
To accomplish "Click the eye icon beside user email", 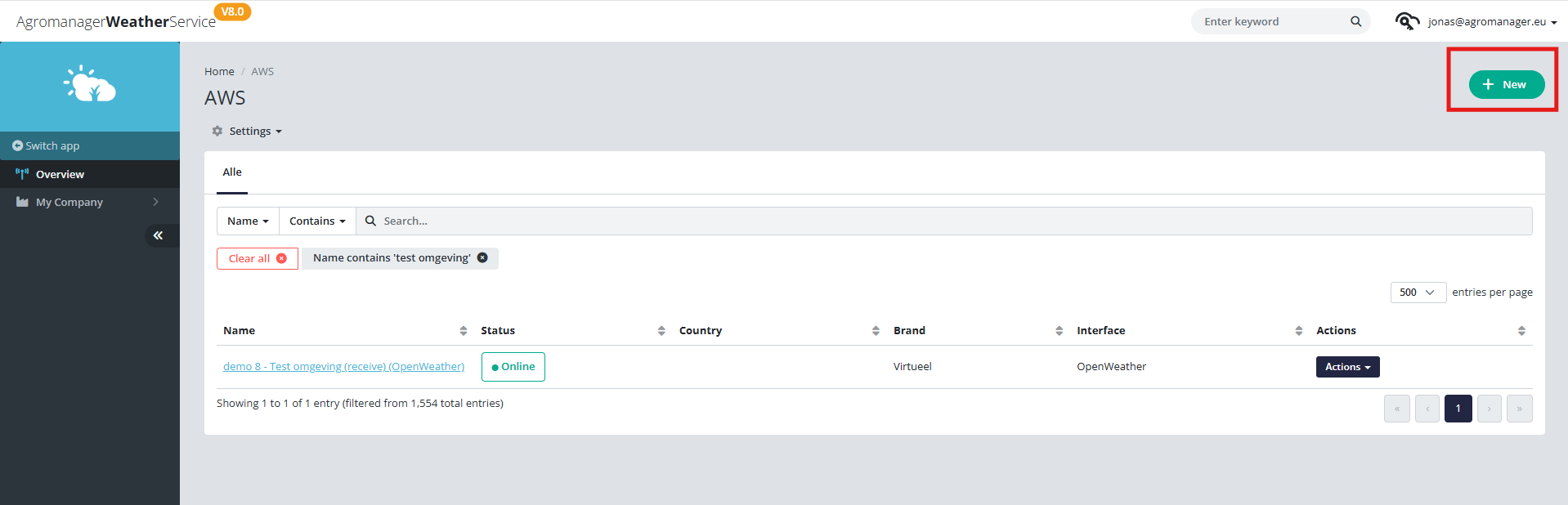I will click(1407, 21).
